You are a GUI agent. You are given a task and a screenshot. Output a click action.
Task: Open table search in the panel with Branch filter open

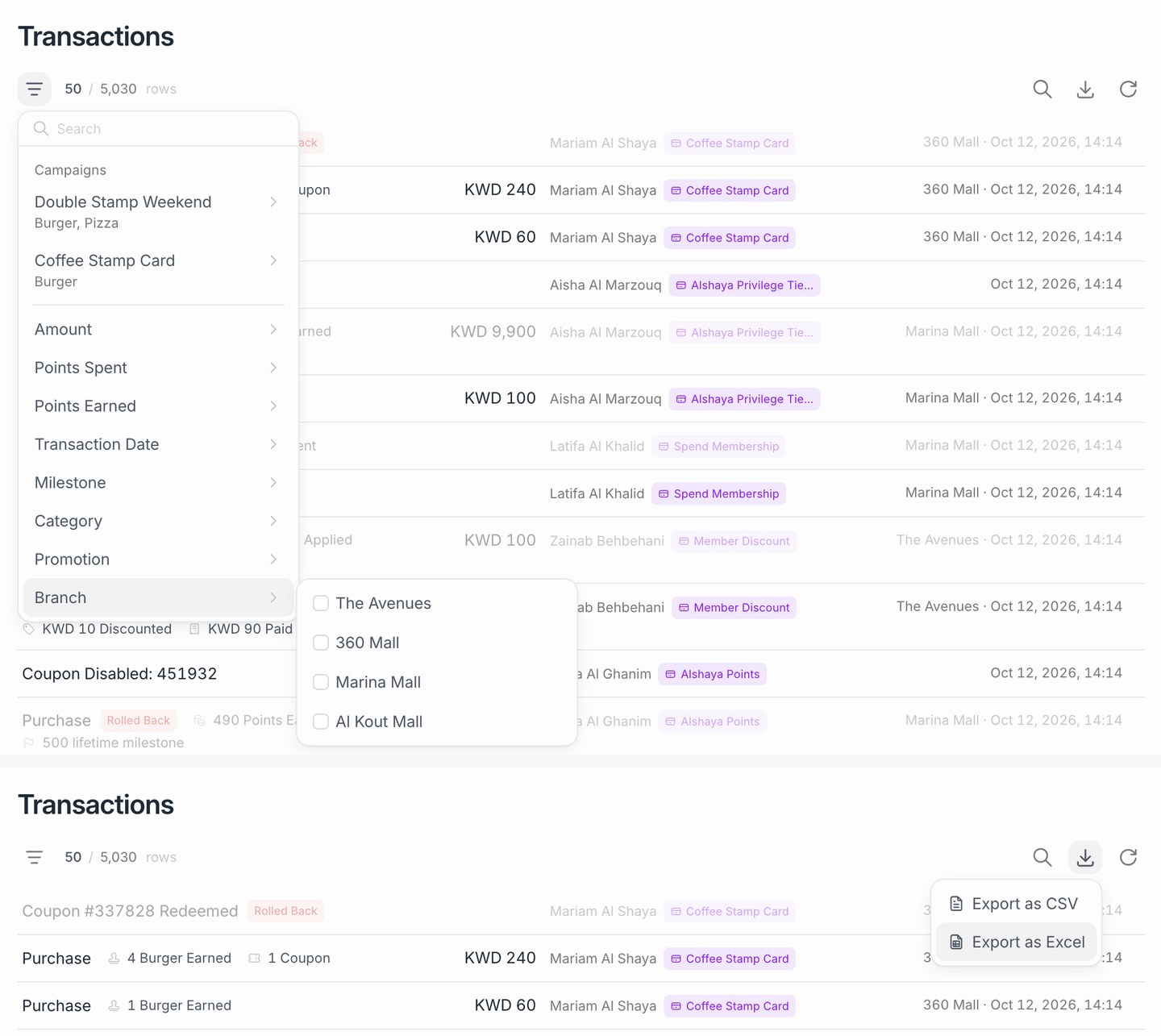pos(1042,89)
